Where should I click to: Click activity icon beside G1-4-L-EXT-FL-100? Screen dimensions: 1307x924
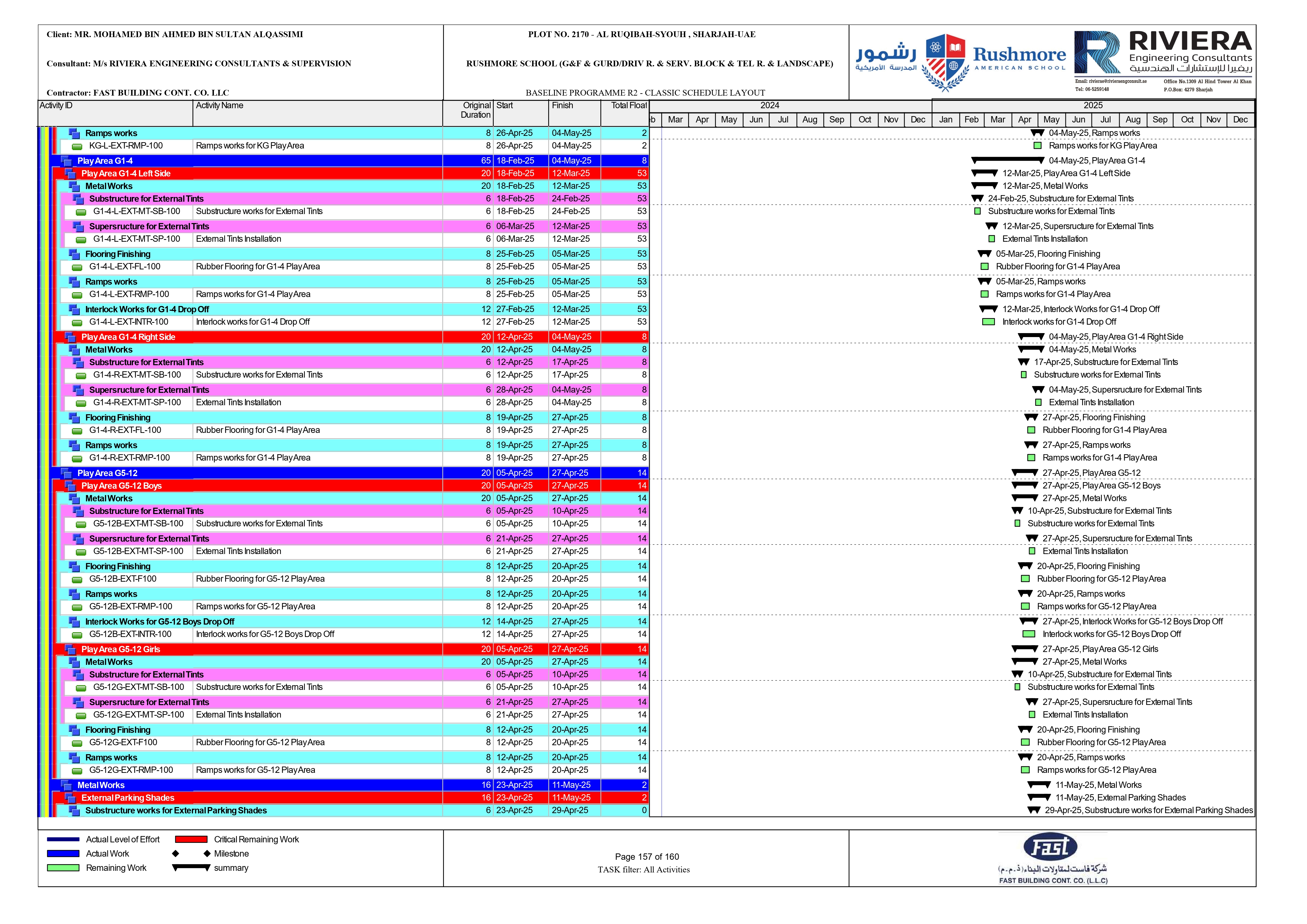click(x=77, y=268)
